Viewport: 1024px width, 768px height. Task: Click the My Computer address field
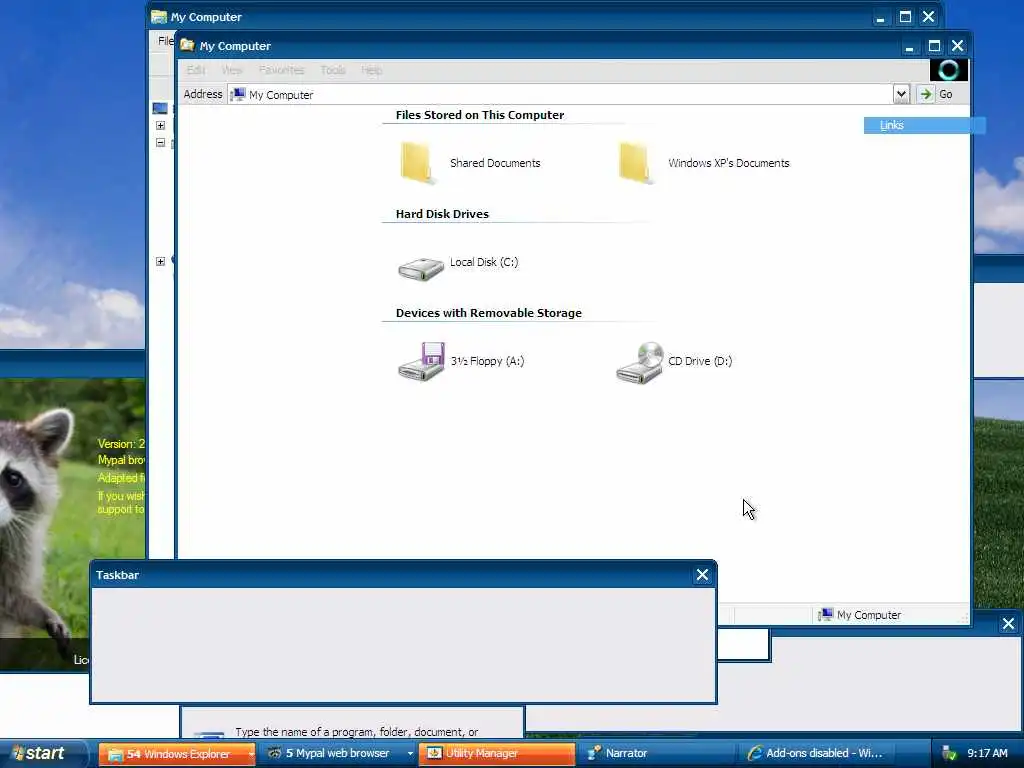click(562, 95)
